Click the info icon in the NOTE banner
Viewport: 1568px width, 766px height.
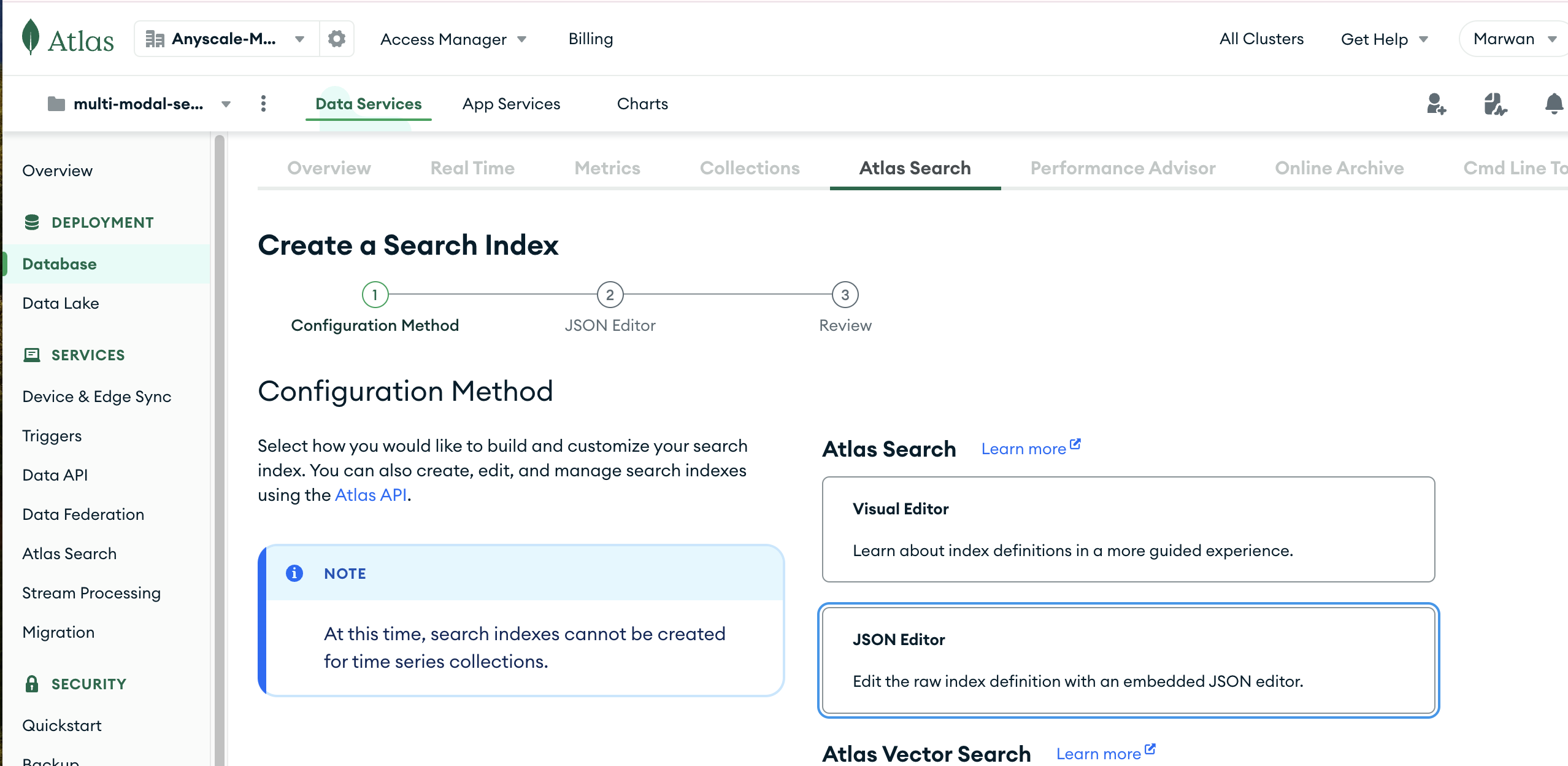(295, 573)
